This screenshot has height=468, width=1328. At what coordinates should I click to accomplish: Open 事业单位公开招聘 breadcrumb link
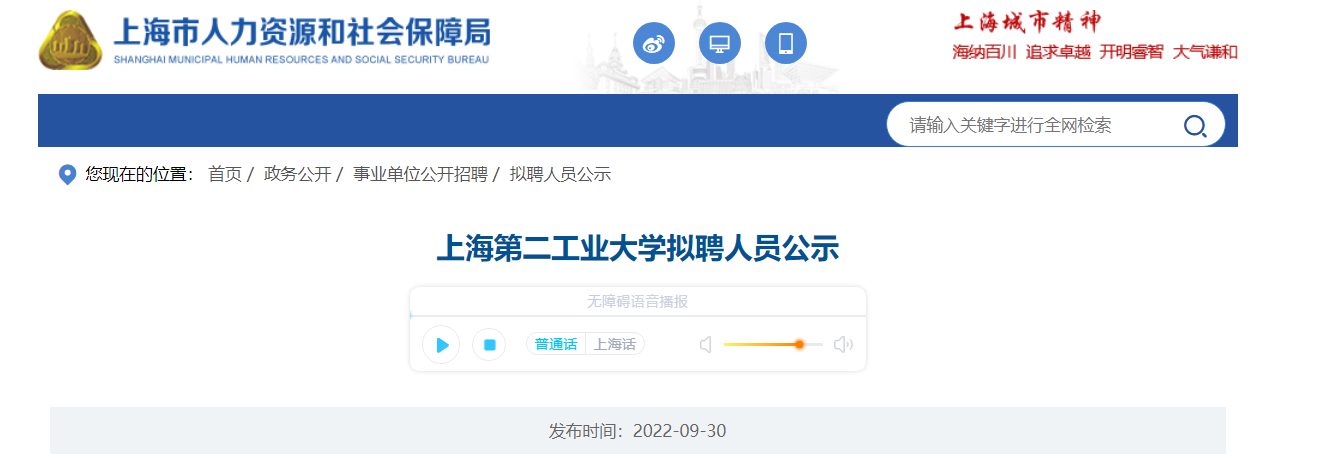(x=421, y=174)
